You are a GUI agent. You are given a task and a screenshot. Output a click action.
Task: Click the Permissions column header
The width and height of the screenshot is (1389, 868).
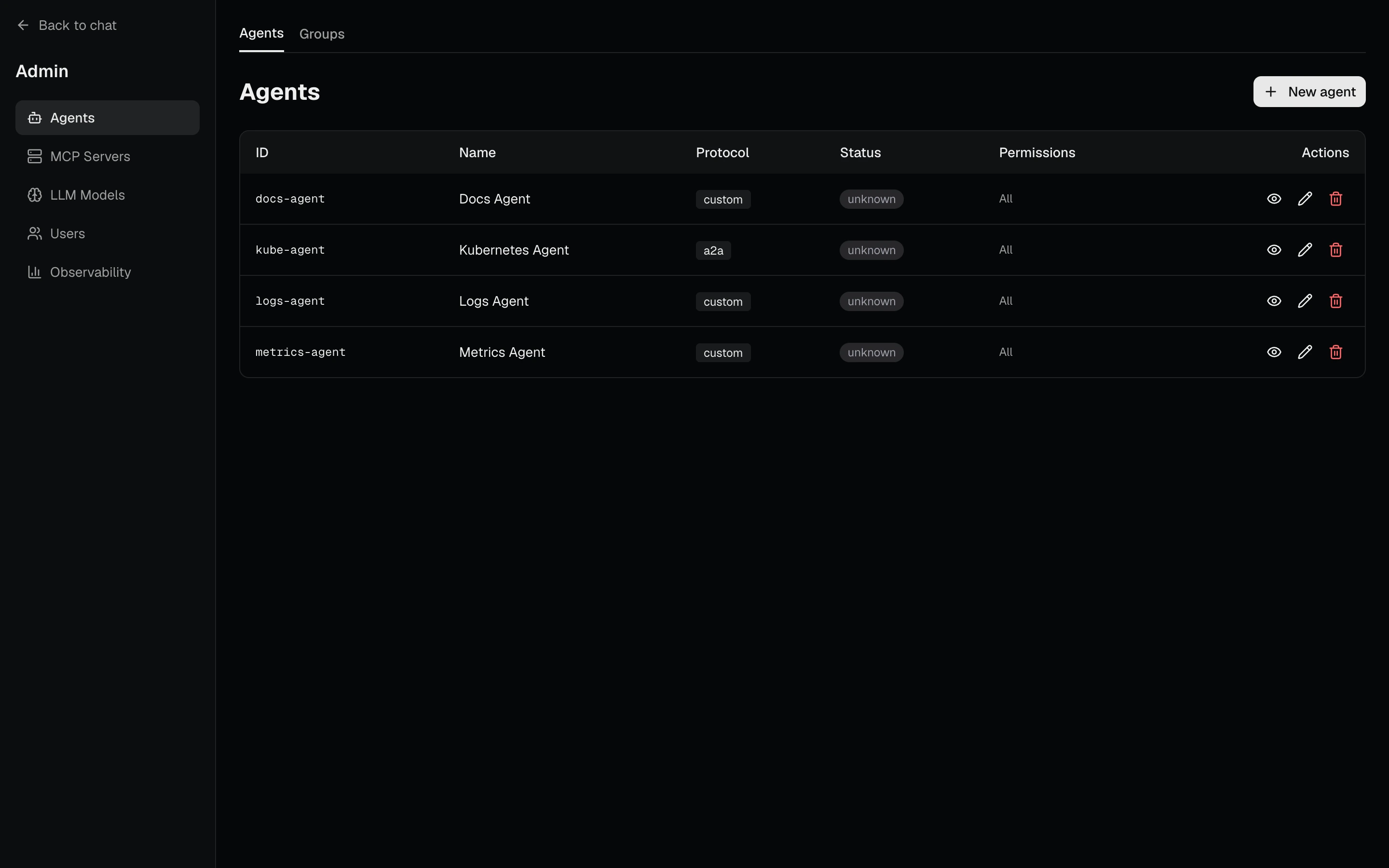[1036, 153]
